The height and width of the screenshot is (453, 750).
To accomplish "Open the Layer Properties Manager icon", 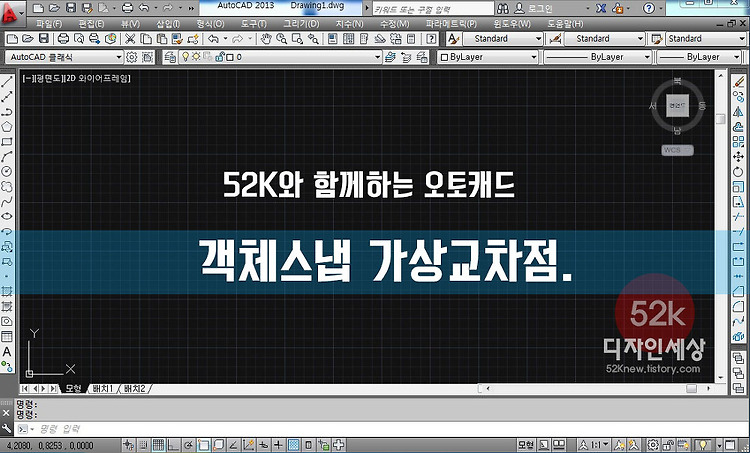I will click(170, 57).
